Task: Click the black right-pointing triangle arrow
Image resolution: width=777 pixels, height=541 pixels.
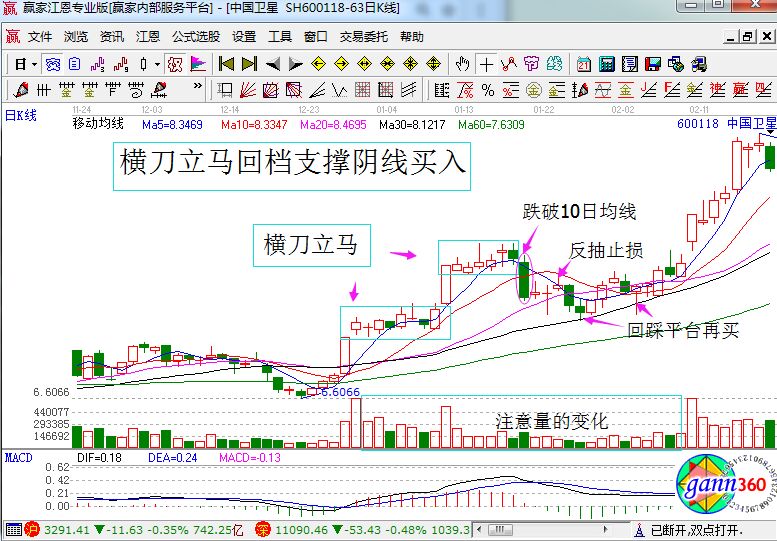Action: [x=295, y=64]
